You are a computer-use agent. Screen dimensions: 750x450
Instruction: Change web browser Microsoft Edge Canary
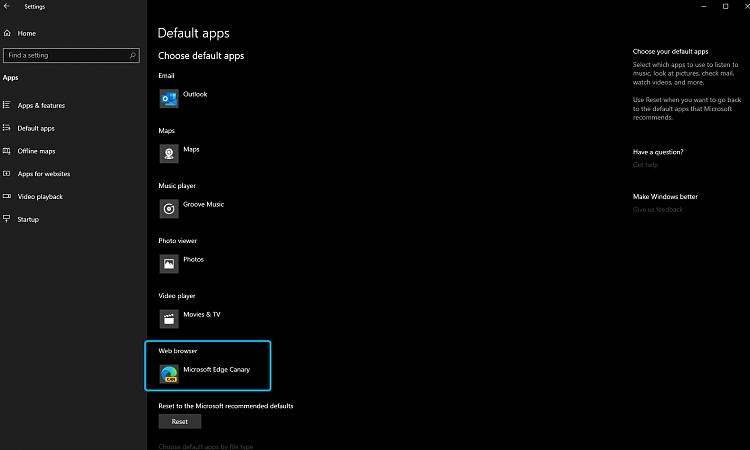[x=217, y=369]
